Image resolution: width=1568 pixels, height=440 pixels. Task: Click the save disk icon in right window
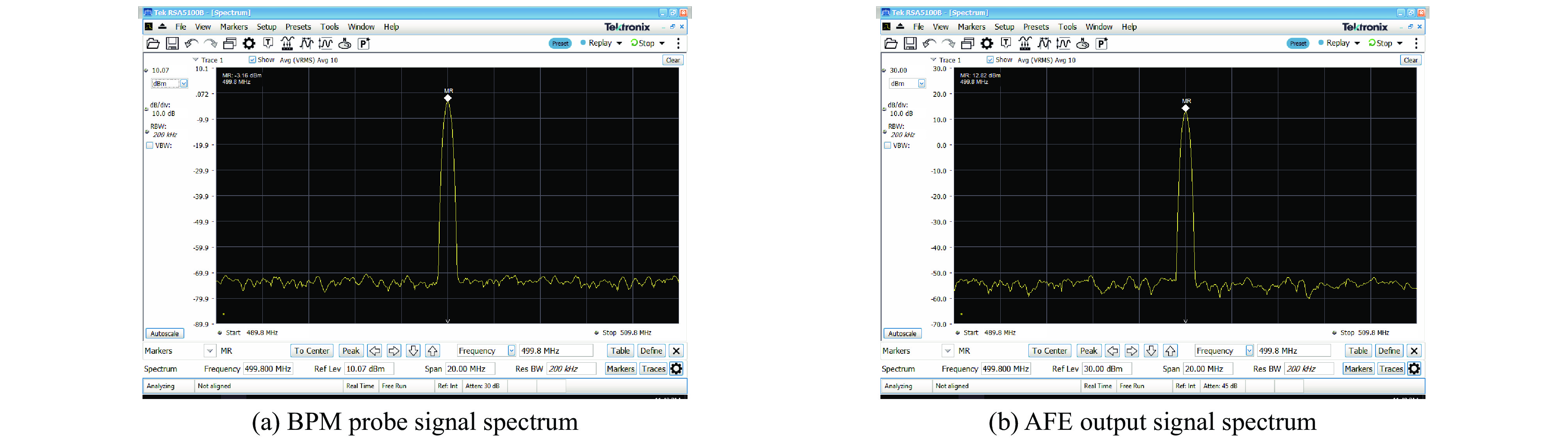point(910,43)
